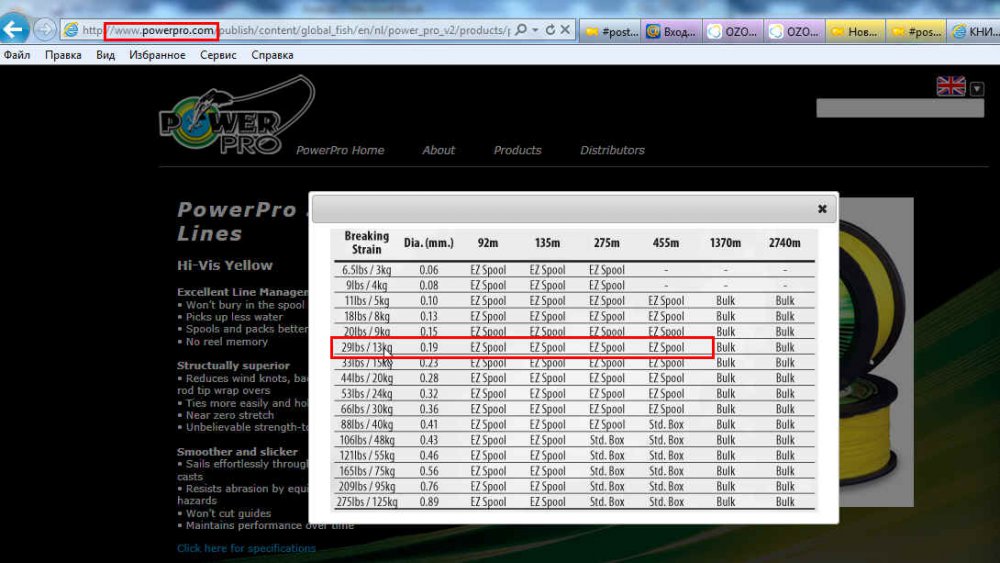Click the stop loading X icon
This screenshot has height=563, width=1000.
[x=565, y=30]
